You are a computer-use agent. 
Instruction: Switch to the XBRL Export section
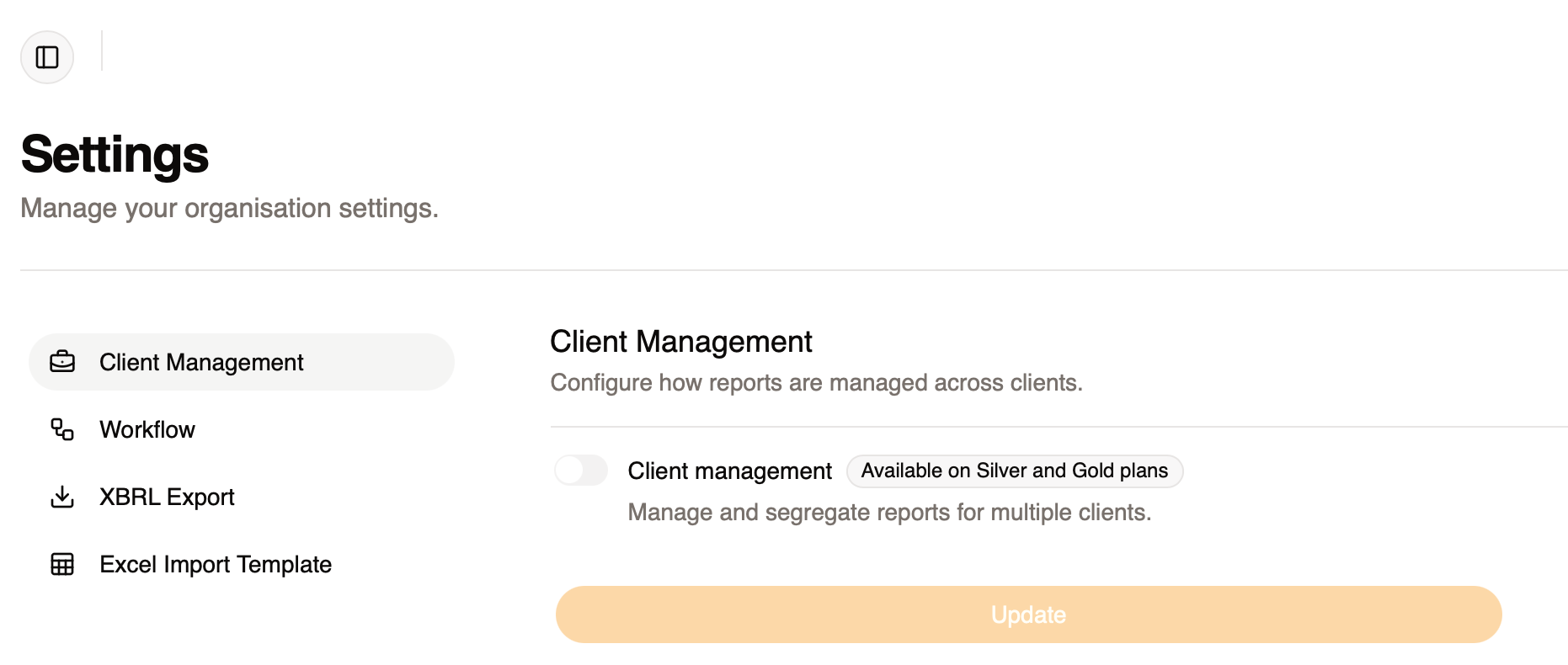pos(167,497)
